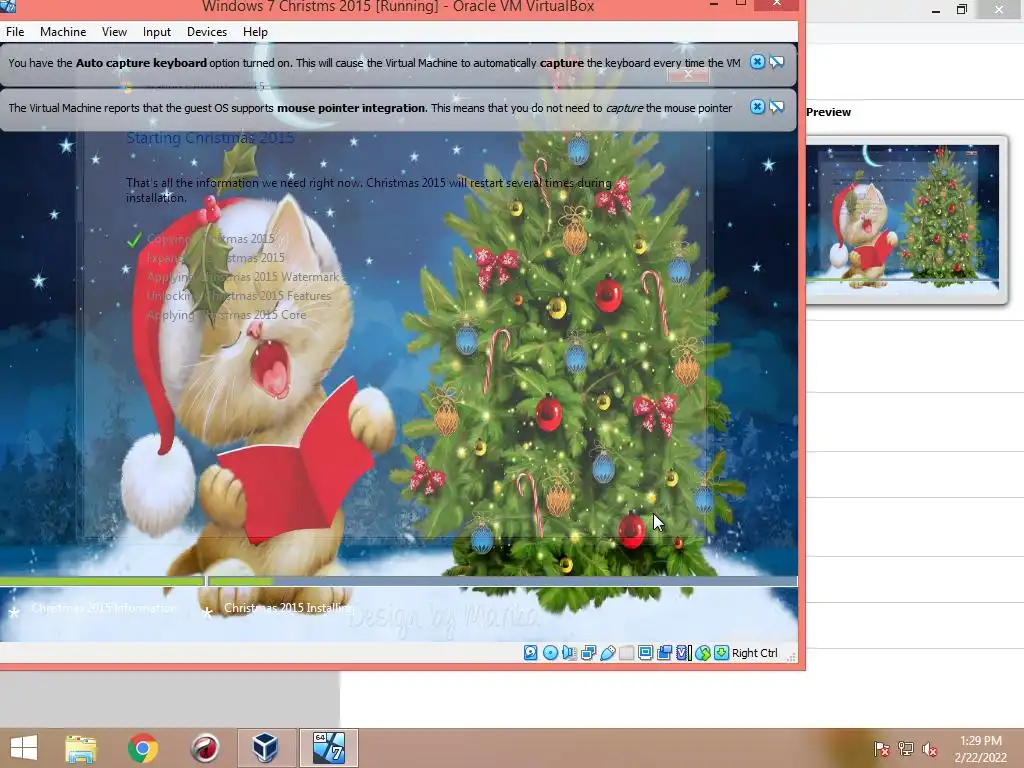Launch Google Chrome from the taskbar
The height and width of the screenshot is (768, 1024).
click(143, 748)
